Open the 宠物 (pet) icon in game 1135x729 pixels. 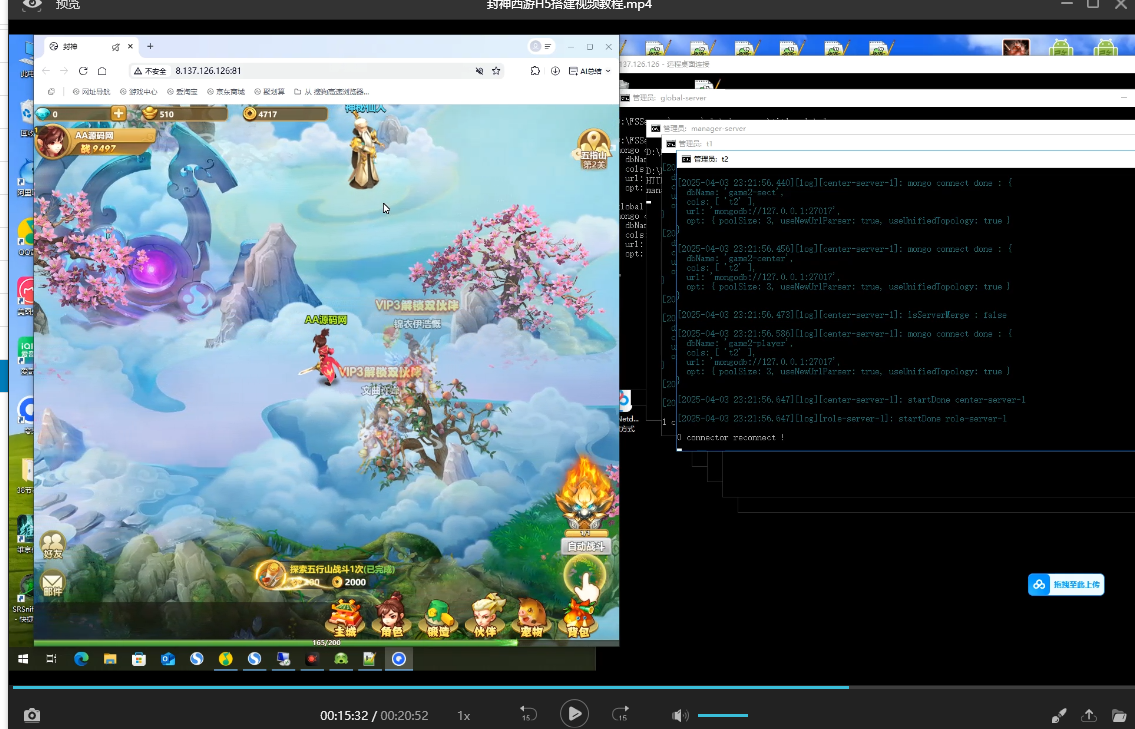531,617
